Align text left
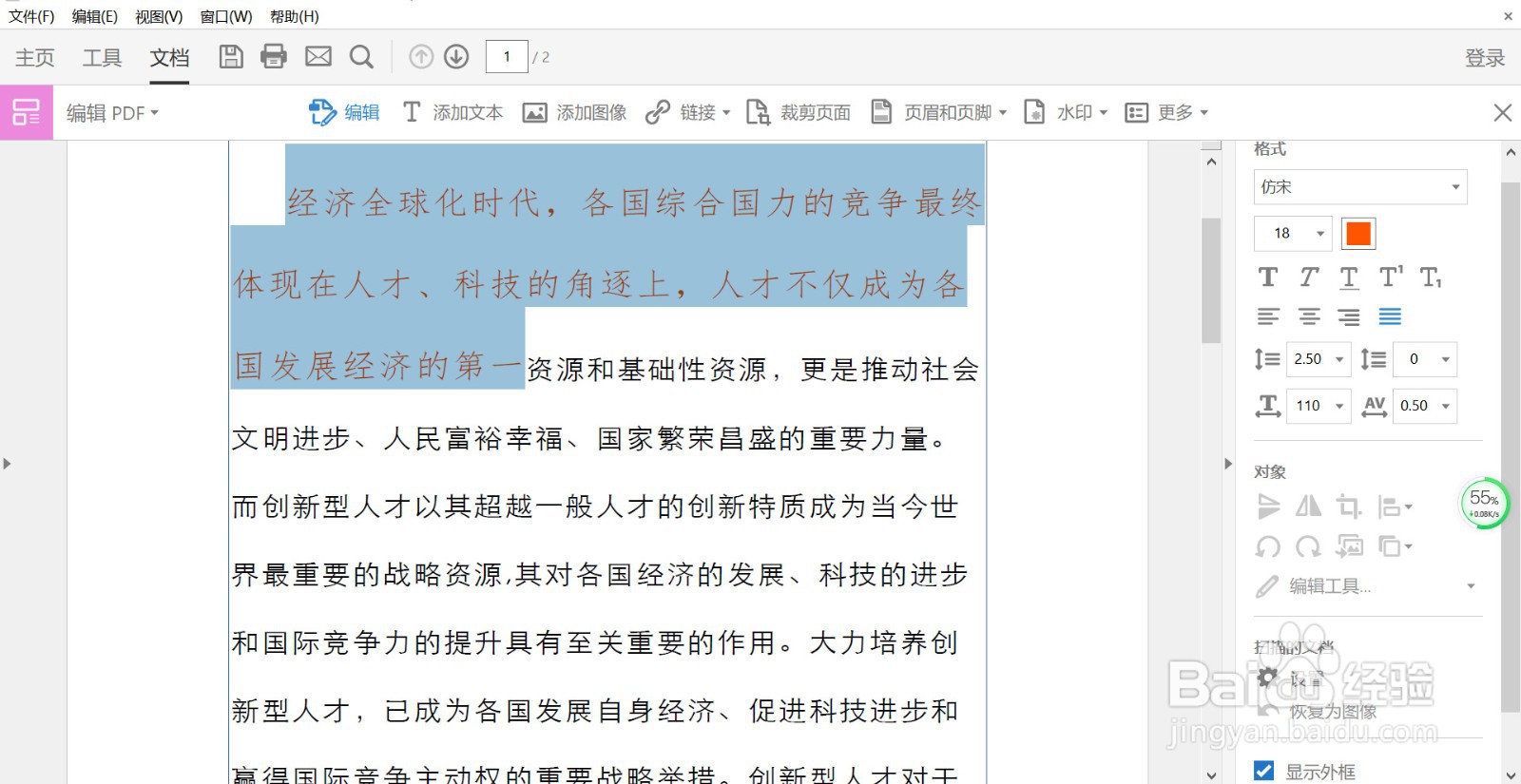The width and height of the screenshot is (1521, 784). tap(1268, 316)
